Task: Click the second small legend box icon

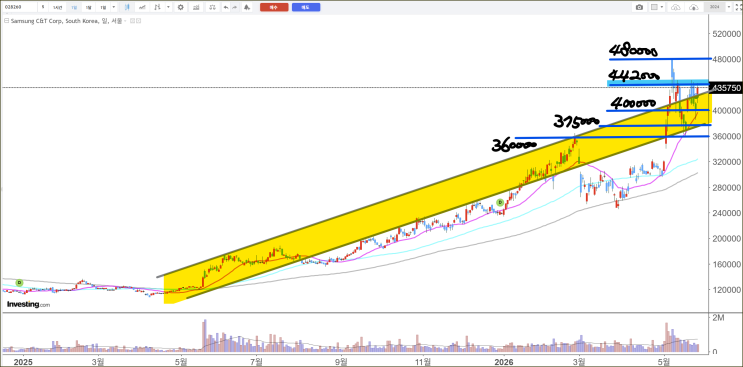Action: pyautogui.click(x=138, y=21)
